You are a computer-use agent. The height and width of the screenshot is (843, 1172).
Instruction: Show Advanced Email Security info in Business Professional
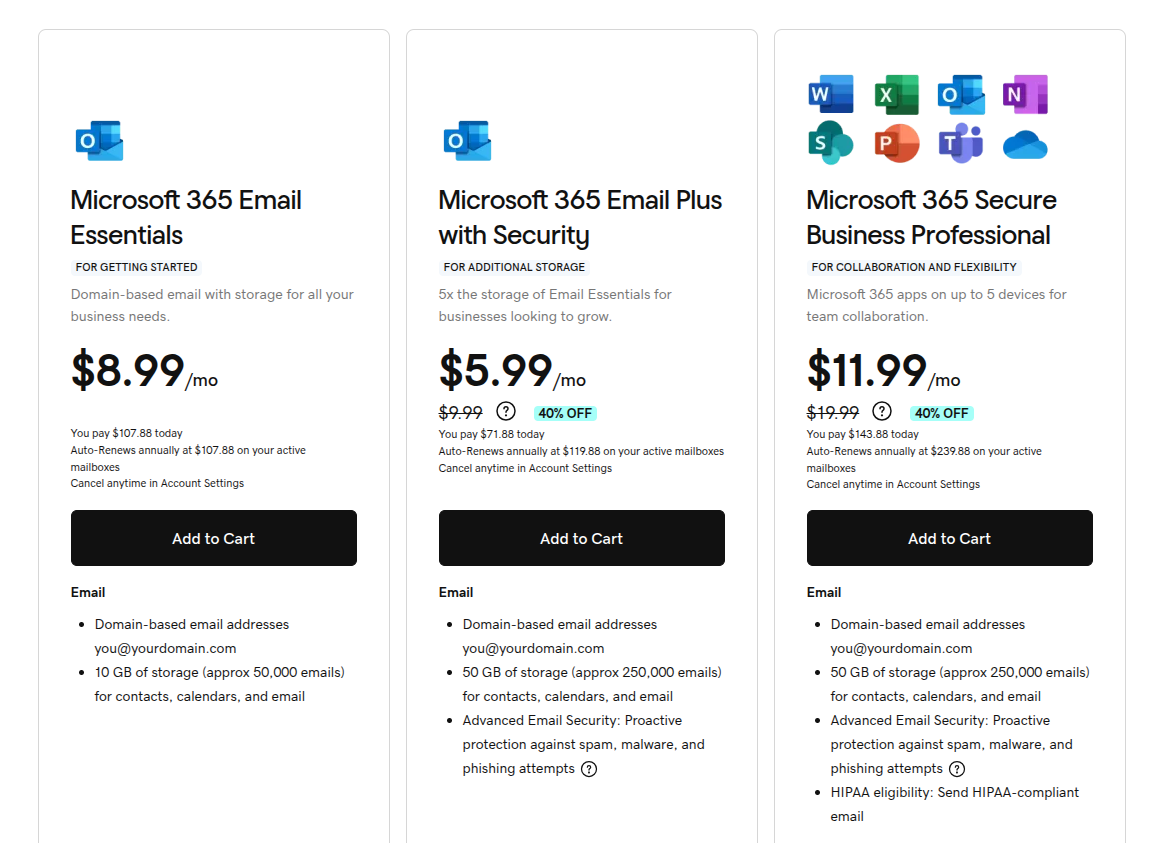[957, 769]
